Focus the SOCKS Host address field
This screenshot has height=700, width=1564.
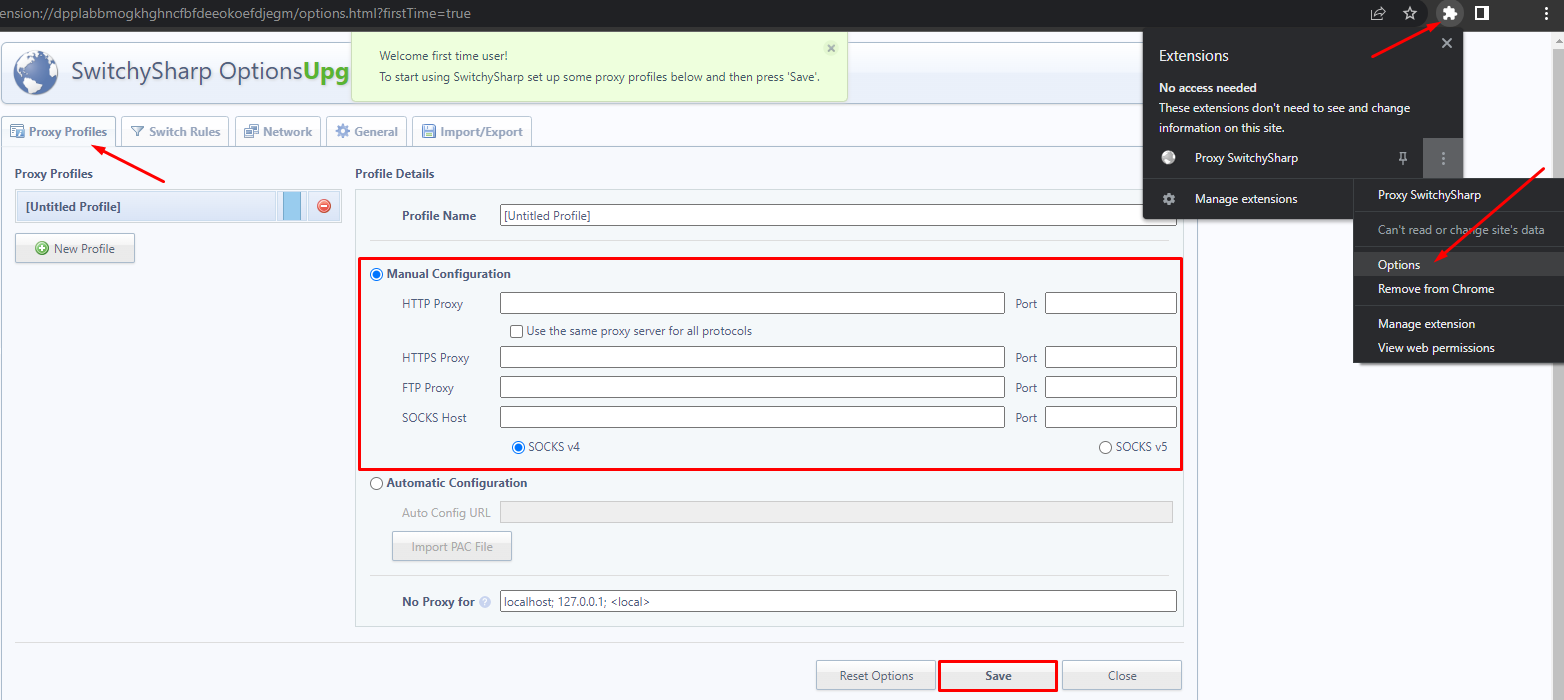coord(752,417)
